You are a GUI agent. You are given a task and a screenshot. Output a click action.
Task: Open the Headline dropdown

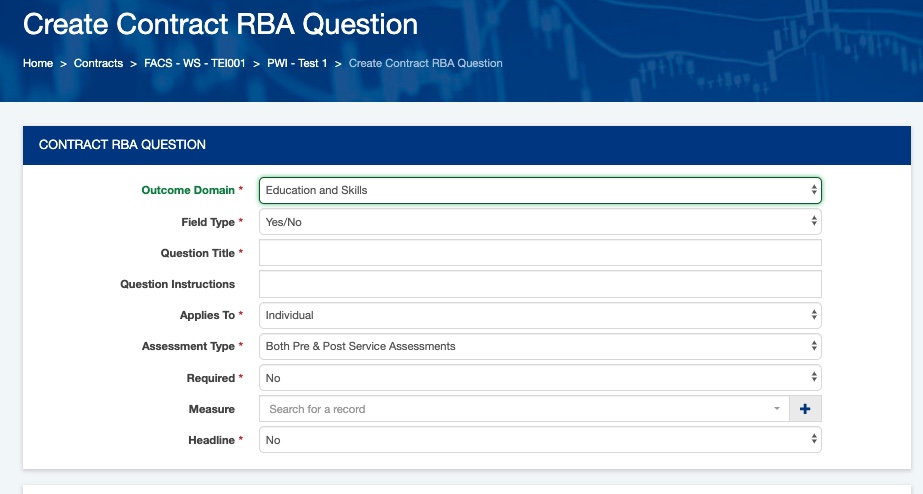540,440
